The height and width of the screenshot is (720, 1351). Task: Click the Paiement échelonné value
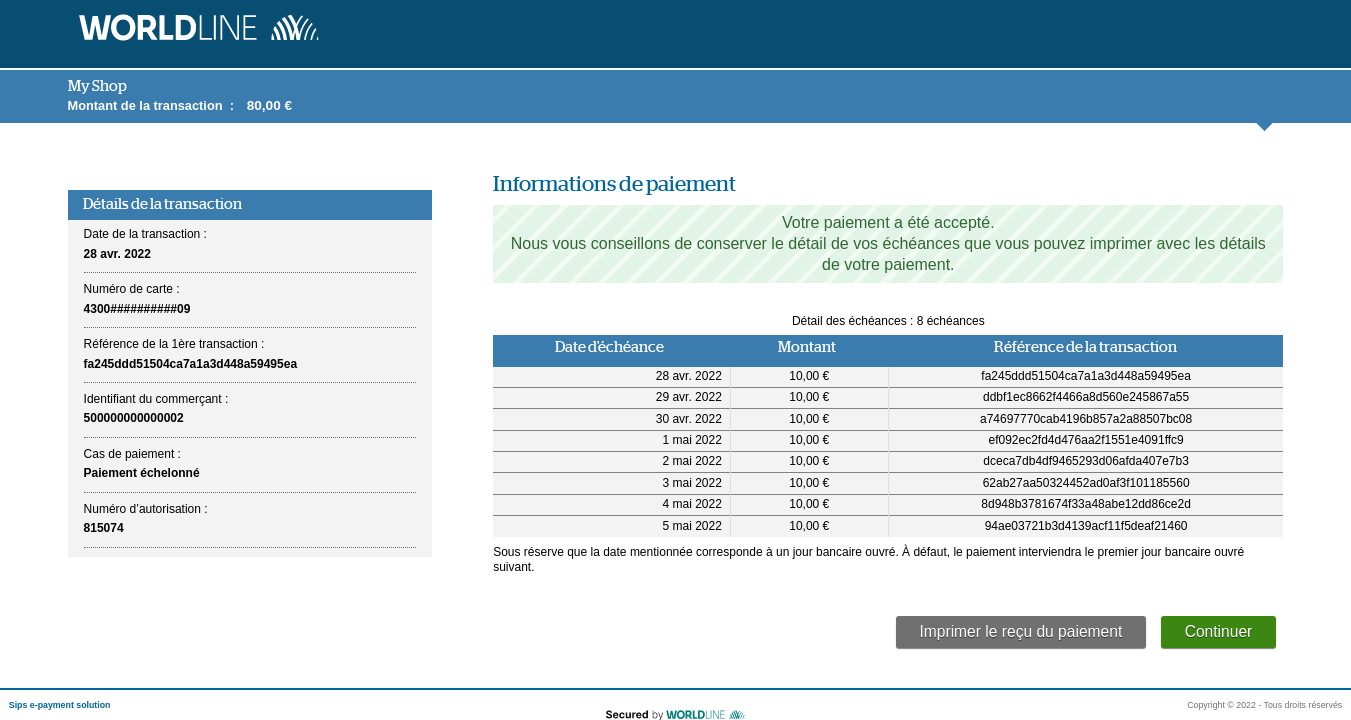pyautogui.click(x=141, y=473)
